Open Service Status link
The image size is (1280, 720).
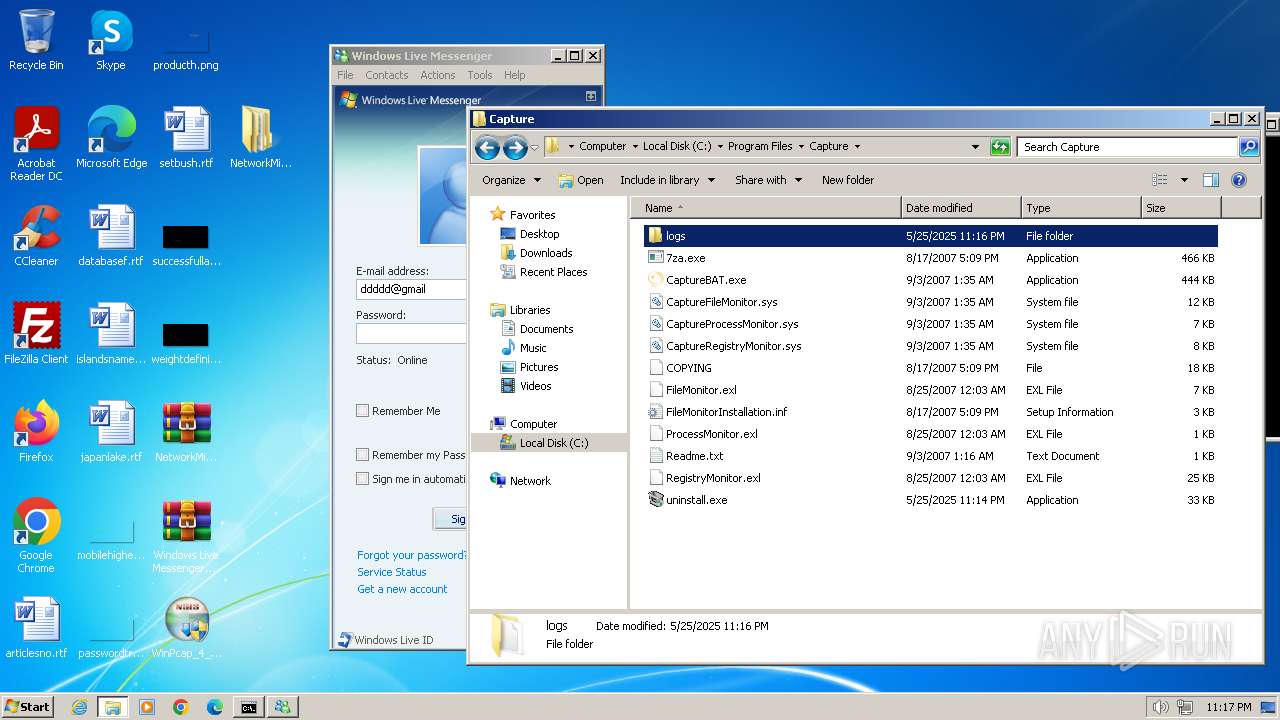tap(392, 572)
